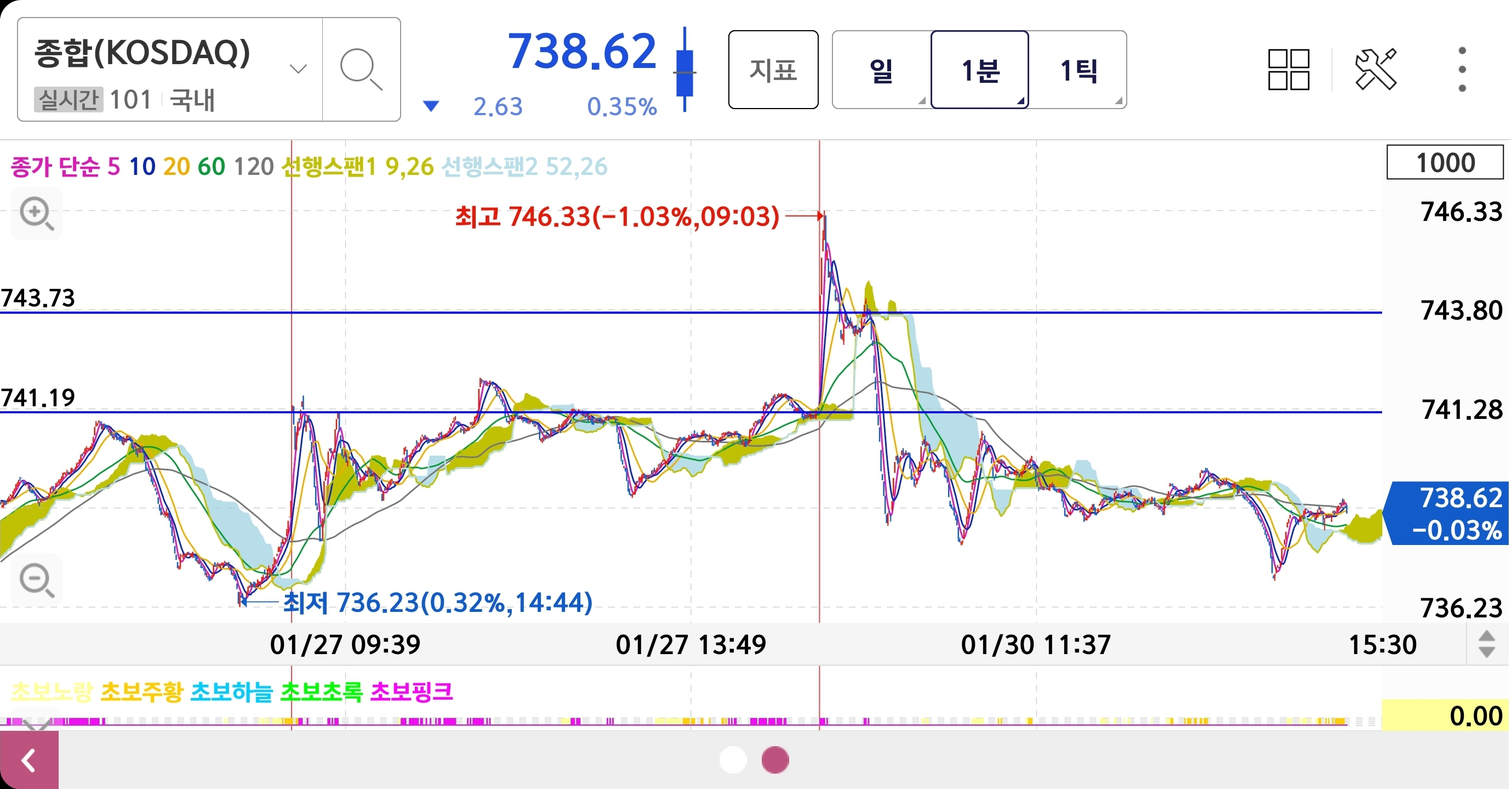This screenshot has height=789, width=1512.
Task: Open the three-dot more options menu
Action: (1462, 69)
